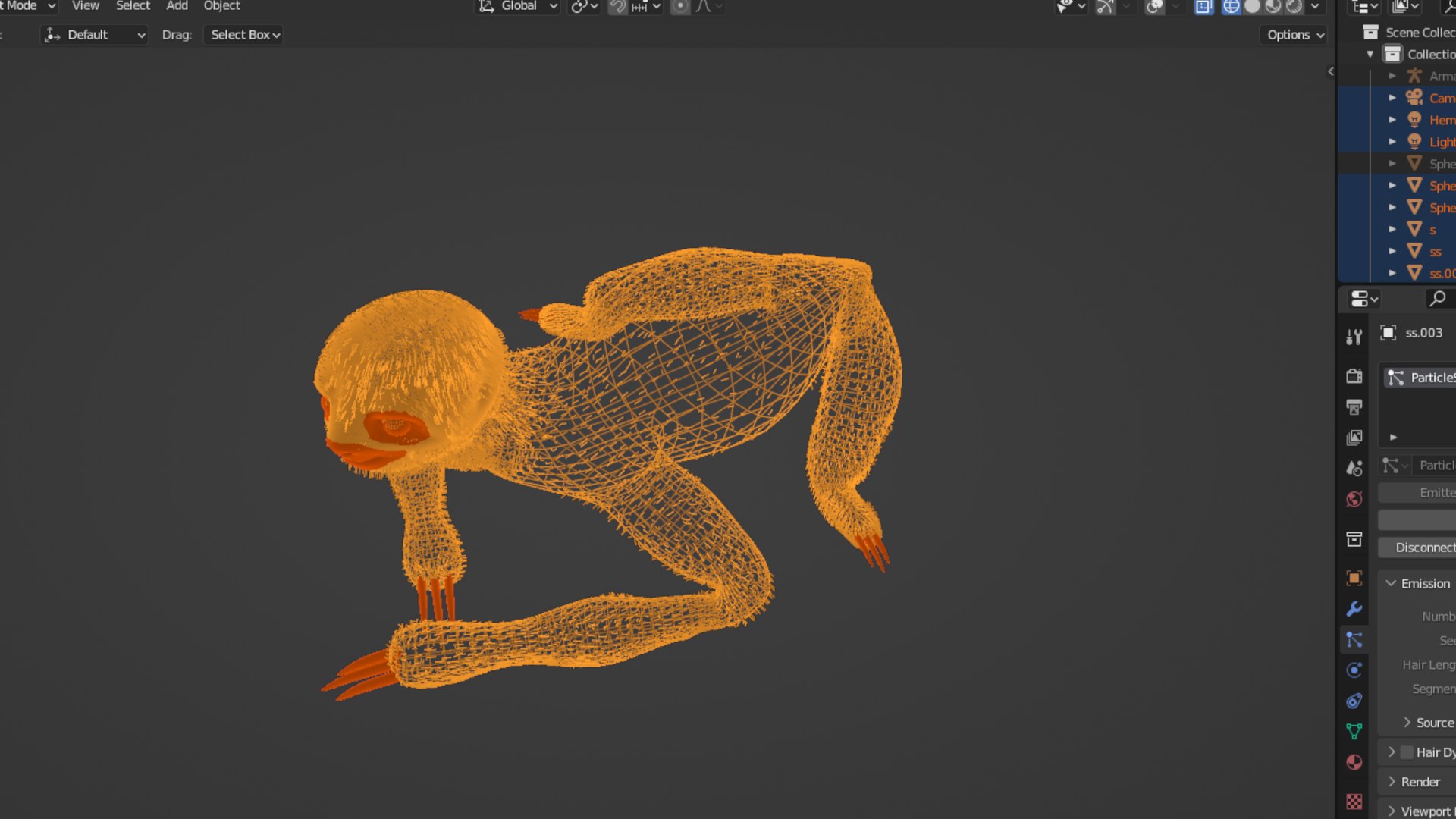The height and width of the screenshot is (819, 1456).
Task: Open the Output properties tab
Action: coord(1354,407)
